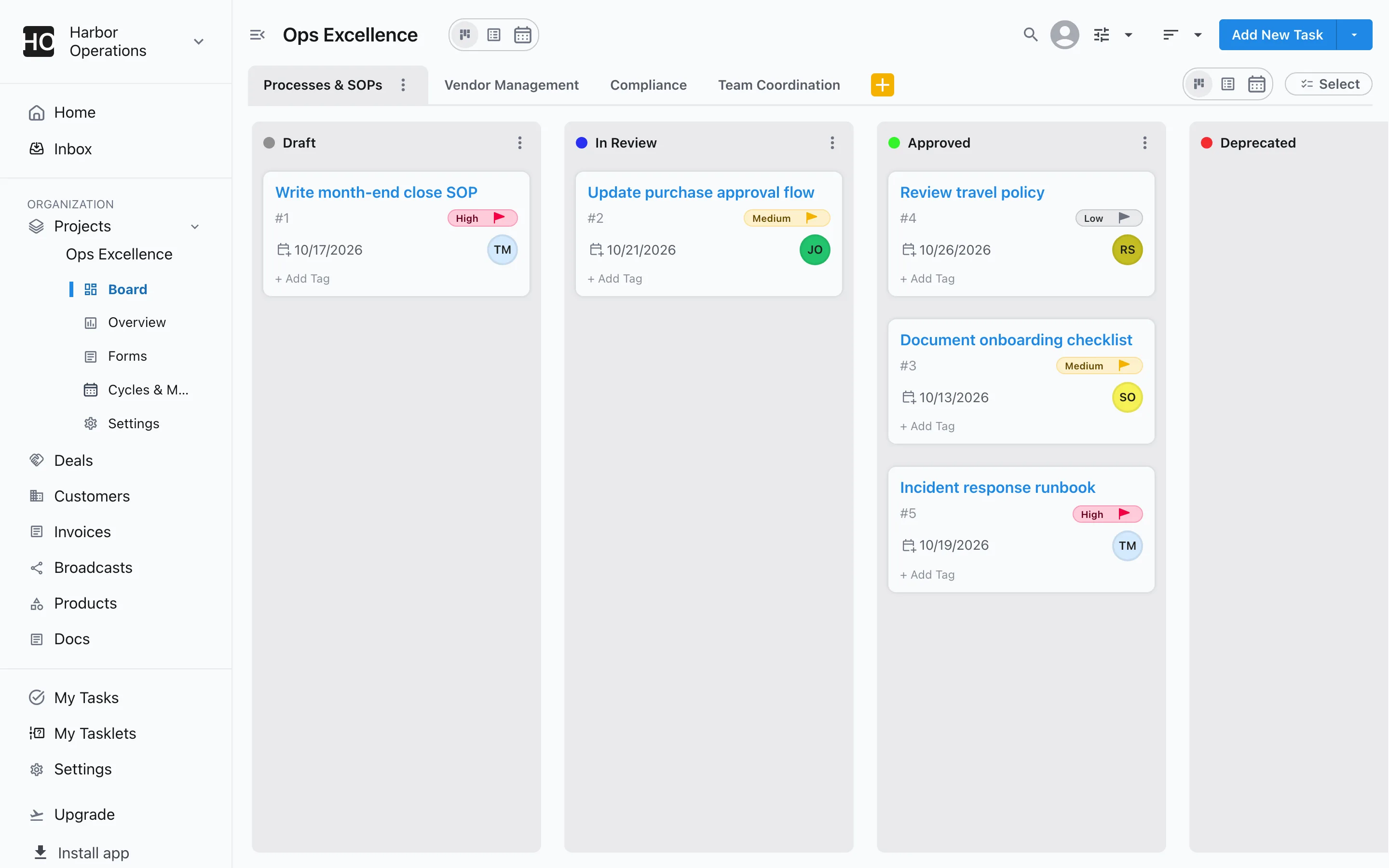The image size is (1389, 868).
Task: Click the Select button
Action: [1328, 84]
